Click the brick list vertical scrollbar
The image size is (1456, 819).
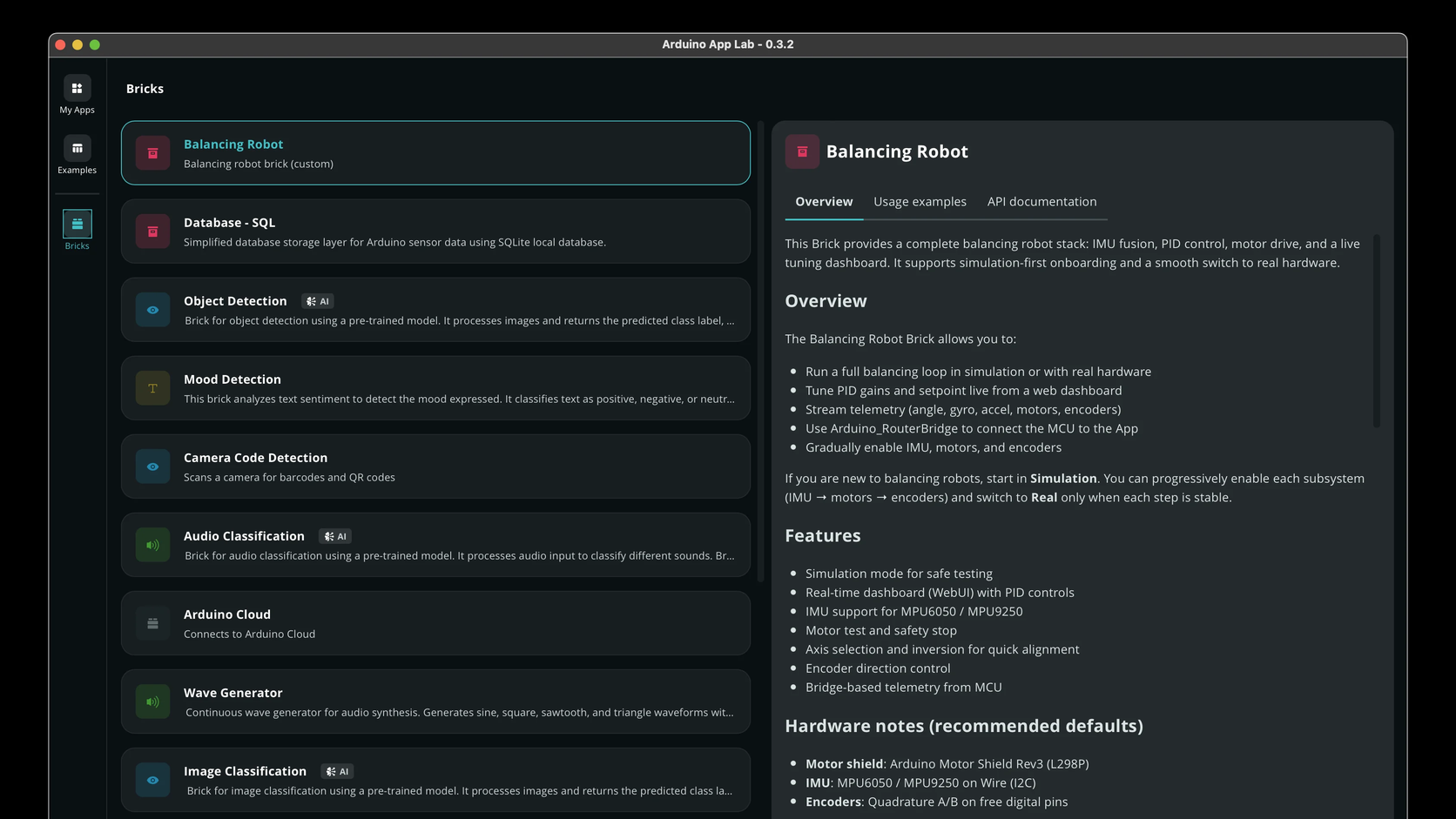(761, 352)
